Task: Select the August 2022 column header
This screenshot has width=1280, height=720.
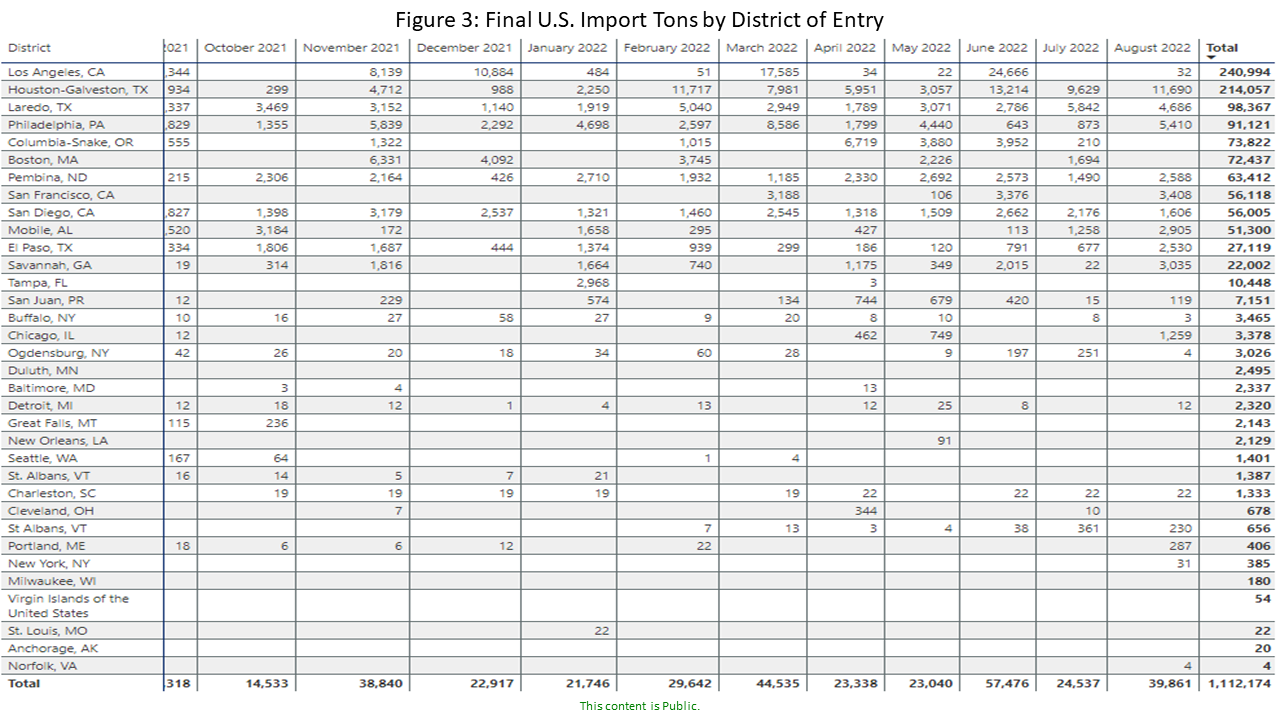Action: [x=1152, y=48]
